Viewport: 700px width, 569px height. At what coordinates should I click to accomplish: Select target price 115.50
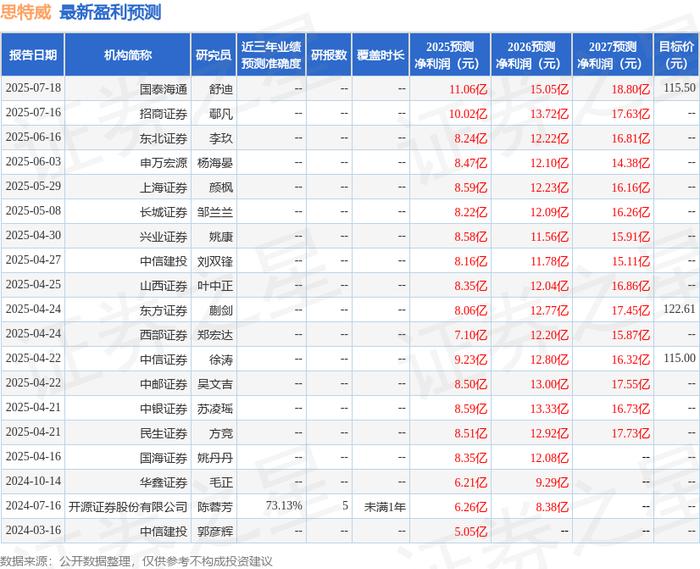click(679, 88)
